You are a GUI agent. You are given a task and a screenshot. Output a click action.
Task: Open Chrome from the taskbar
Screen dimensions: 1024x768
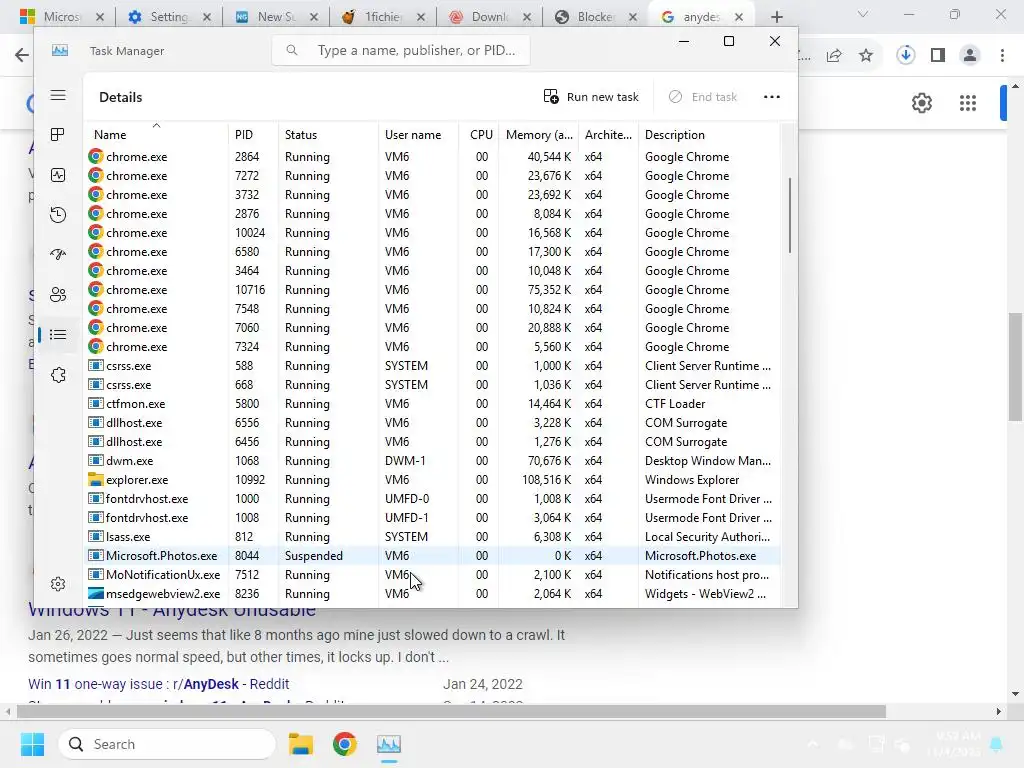tap(345, 744)
